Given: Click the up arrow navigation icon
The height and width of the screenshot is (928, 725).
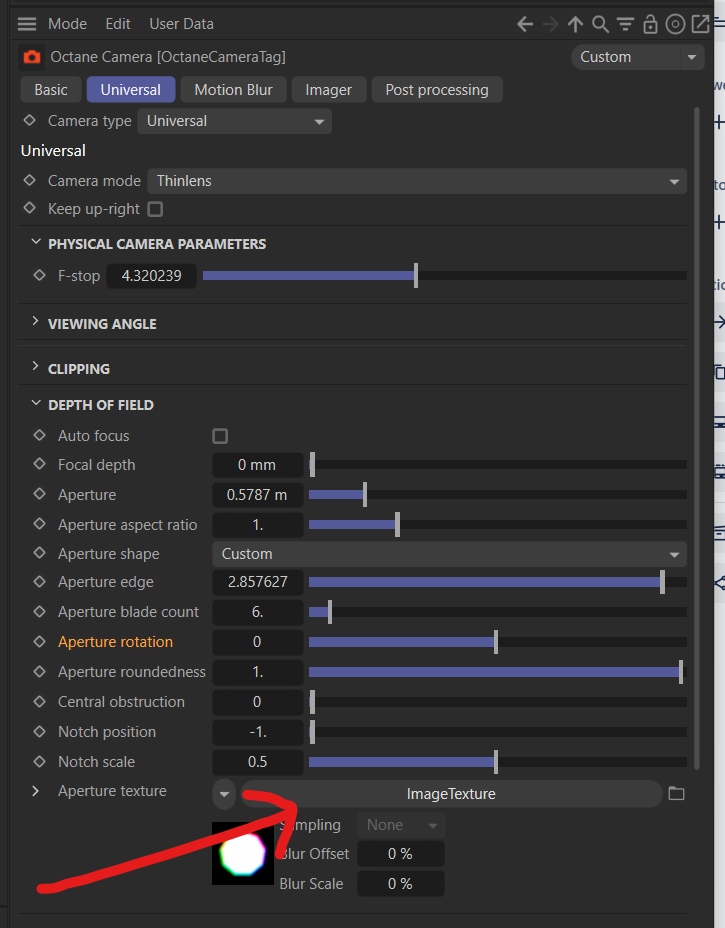Looking at the screenshot, I should point(575,24).
